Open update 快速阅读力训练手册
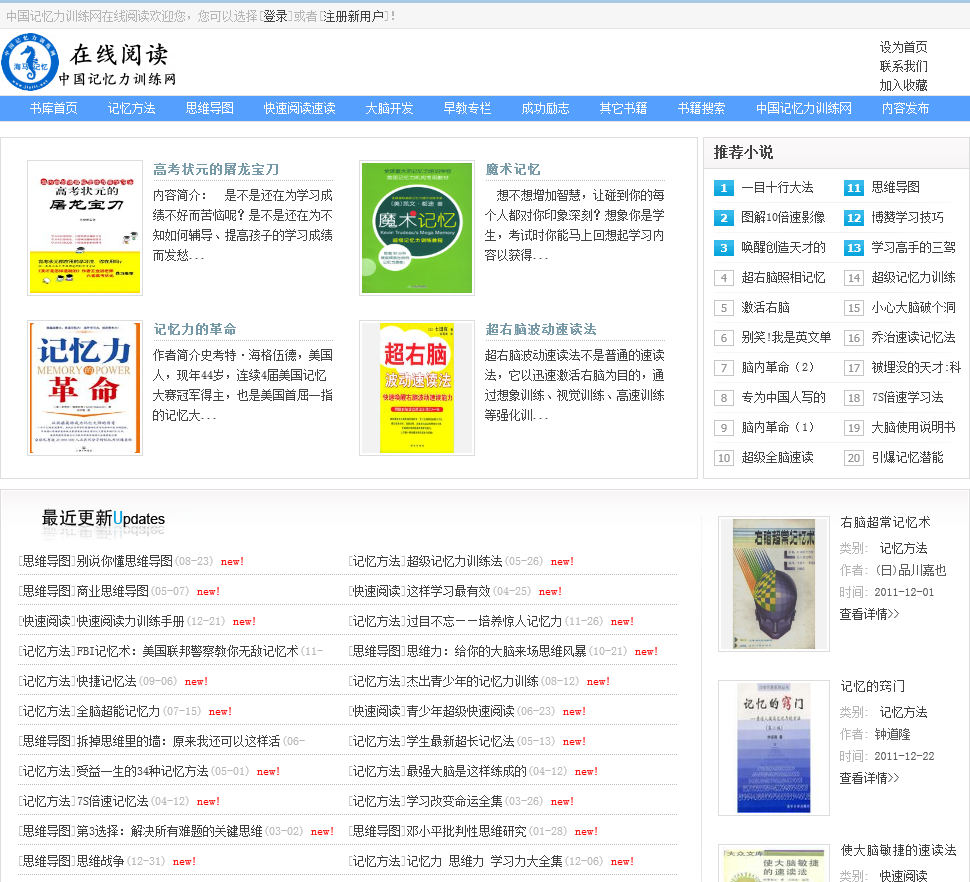The image size is (970, 882). pyautogui.click(x=131, y=621)
